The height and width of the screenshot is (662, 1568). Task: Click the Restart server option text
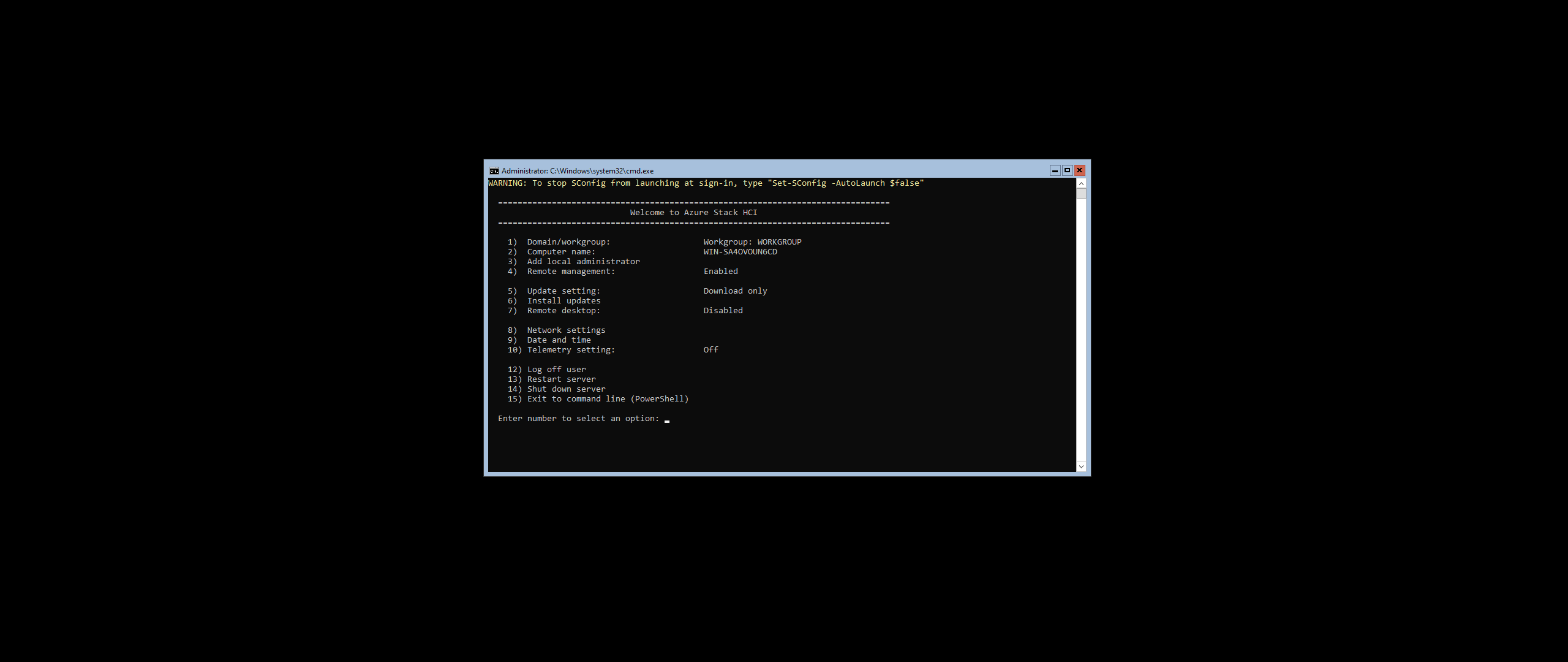pyautogui.click(x=561, y=379)
